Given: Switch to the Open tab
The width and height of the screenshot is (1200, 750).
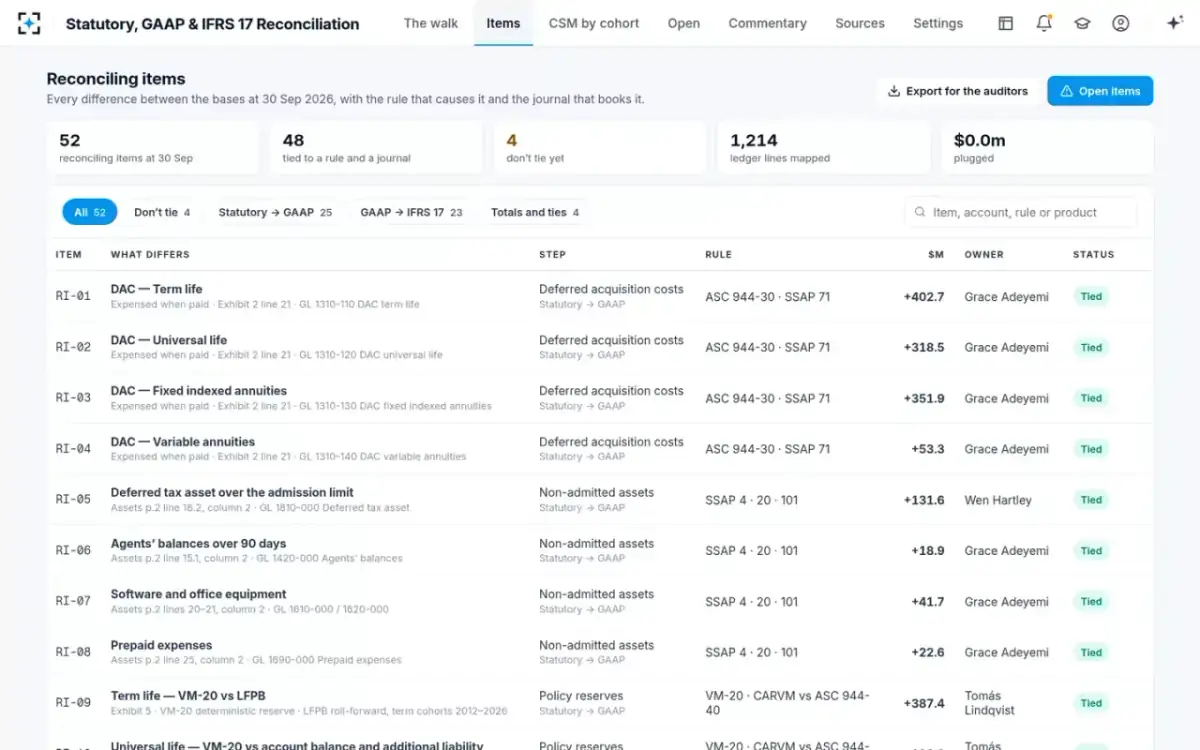Looking at the screenshot, I should [x=684, y=23].
